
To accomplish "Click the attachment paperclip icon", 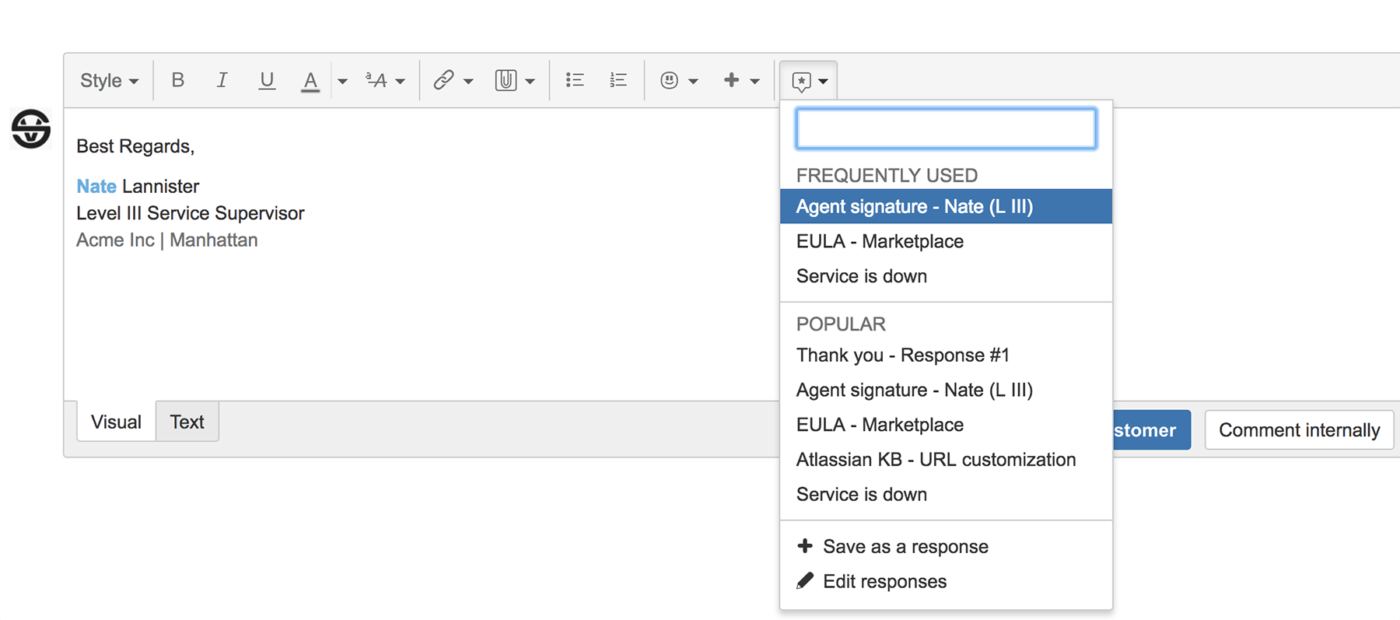I will tap(506, 81).
